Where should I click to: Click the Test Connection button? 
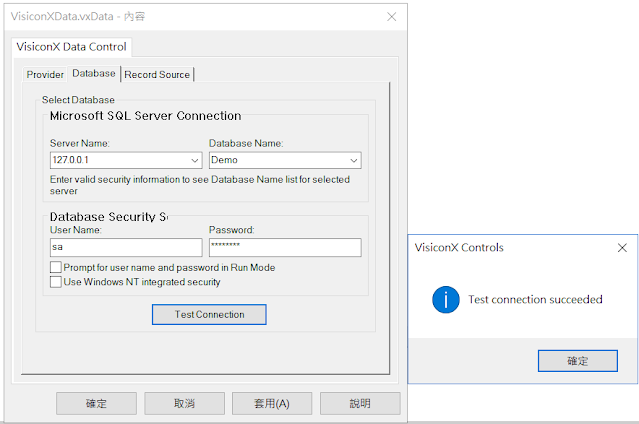pos(209,314)
